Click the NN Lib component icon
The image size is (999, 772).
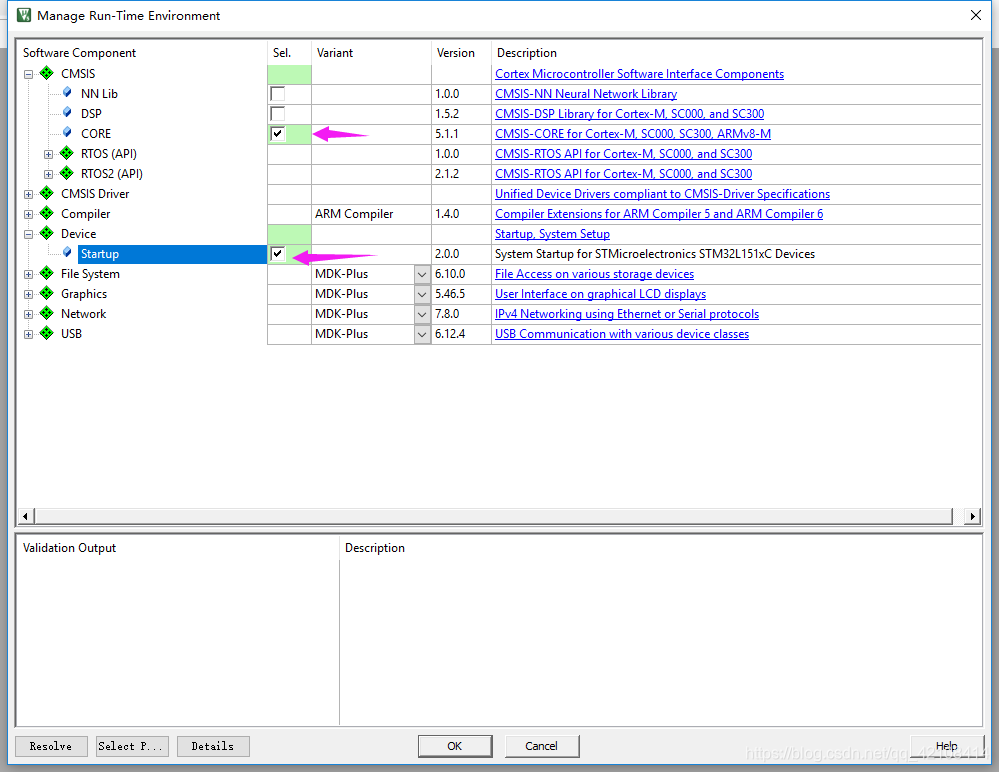[x=67, y=93]
